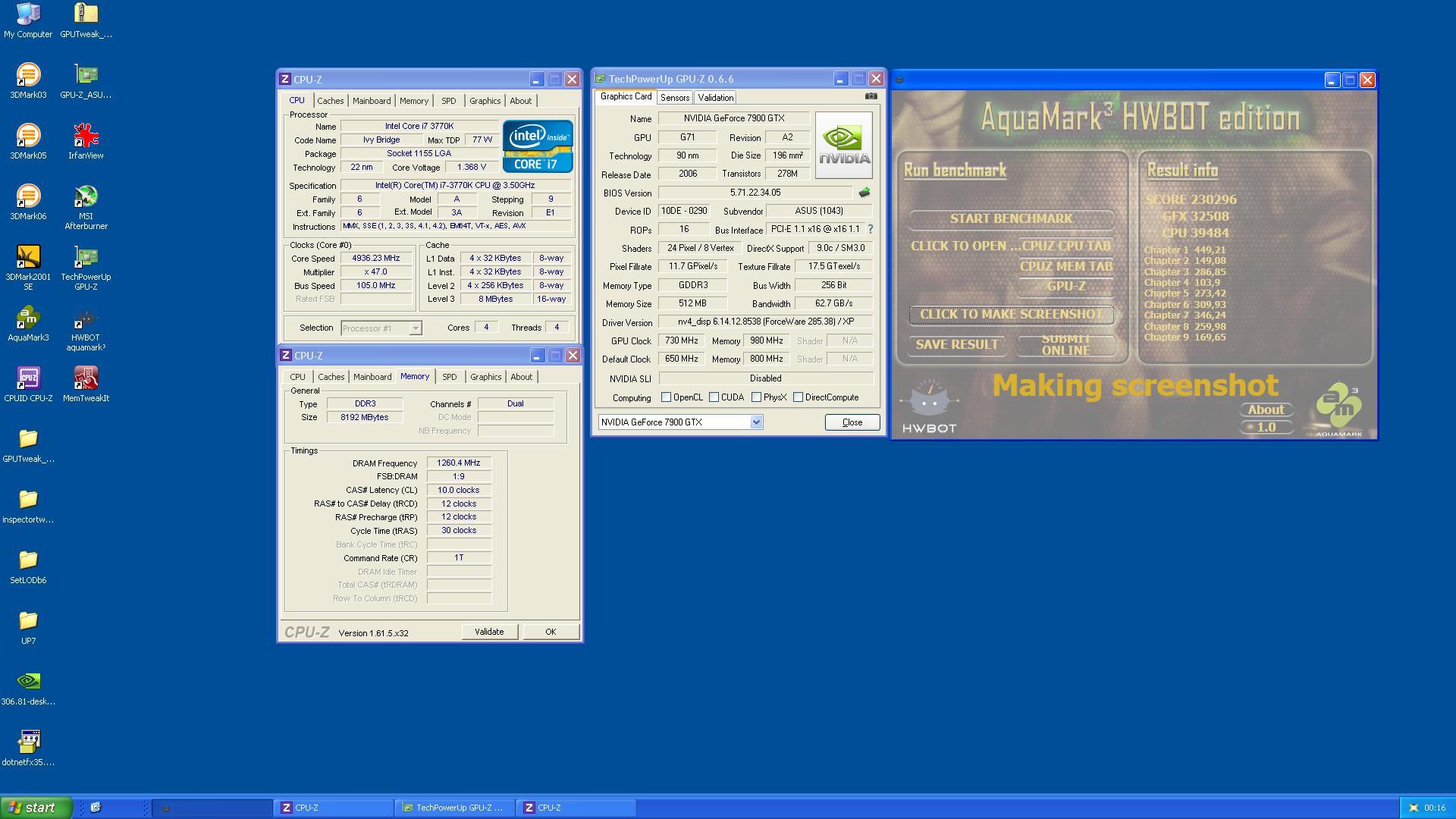Open the GPU-Z_ASU... desktop icon
Screen dimensions: 1456x819
[x=86, y=81]
